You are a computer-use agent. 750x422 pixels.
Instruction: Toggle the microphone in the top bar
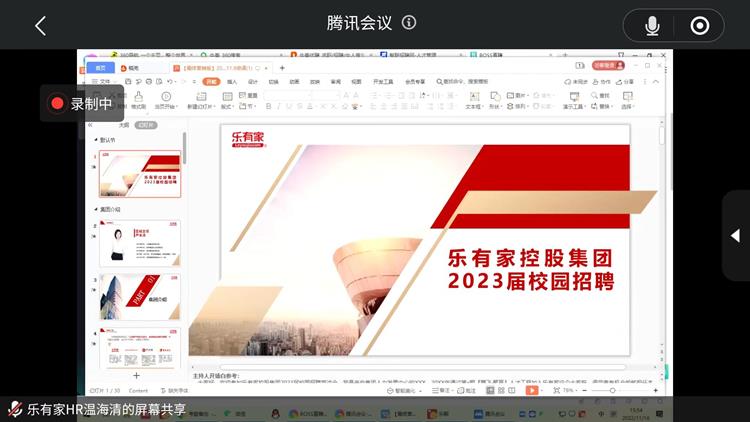pos(652,26)
